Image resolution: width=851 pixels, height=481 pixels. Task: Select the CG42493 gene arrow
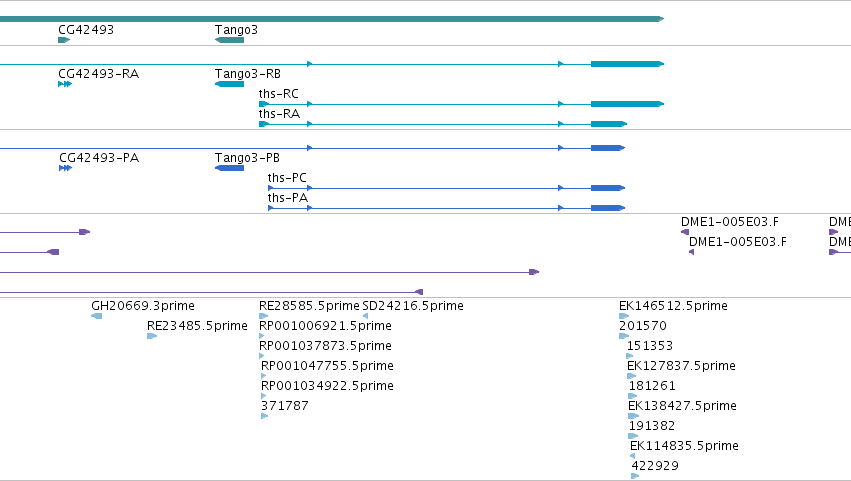click(x=64, y=40)
